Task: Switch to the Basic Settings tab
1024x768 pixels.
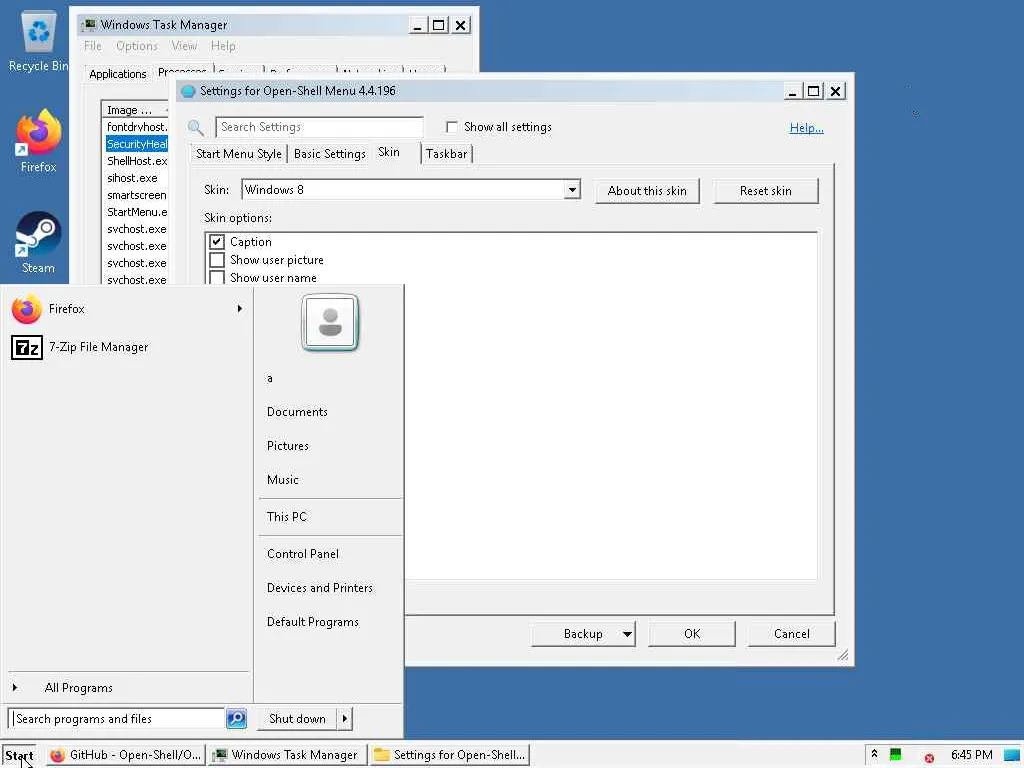Action: (330, 154)
